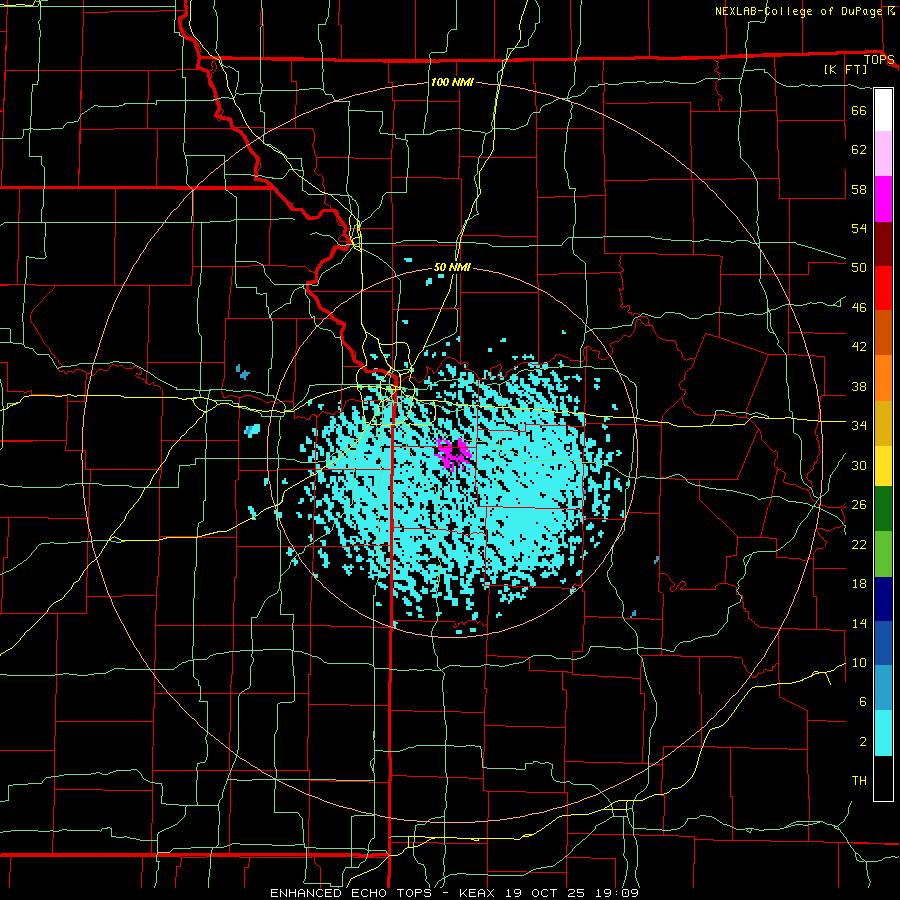Select the "34" legend value
This screenshot has width=900, height=900.
click(x=859, y=425)
